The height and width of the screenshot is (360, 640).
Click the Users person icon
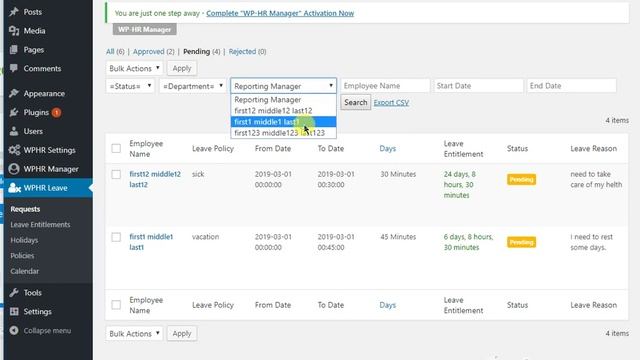pos(14,131)
